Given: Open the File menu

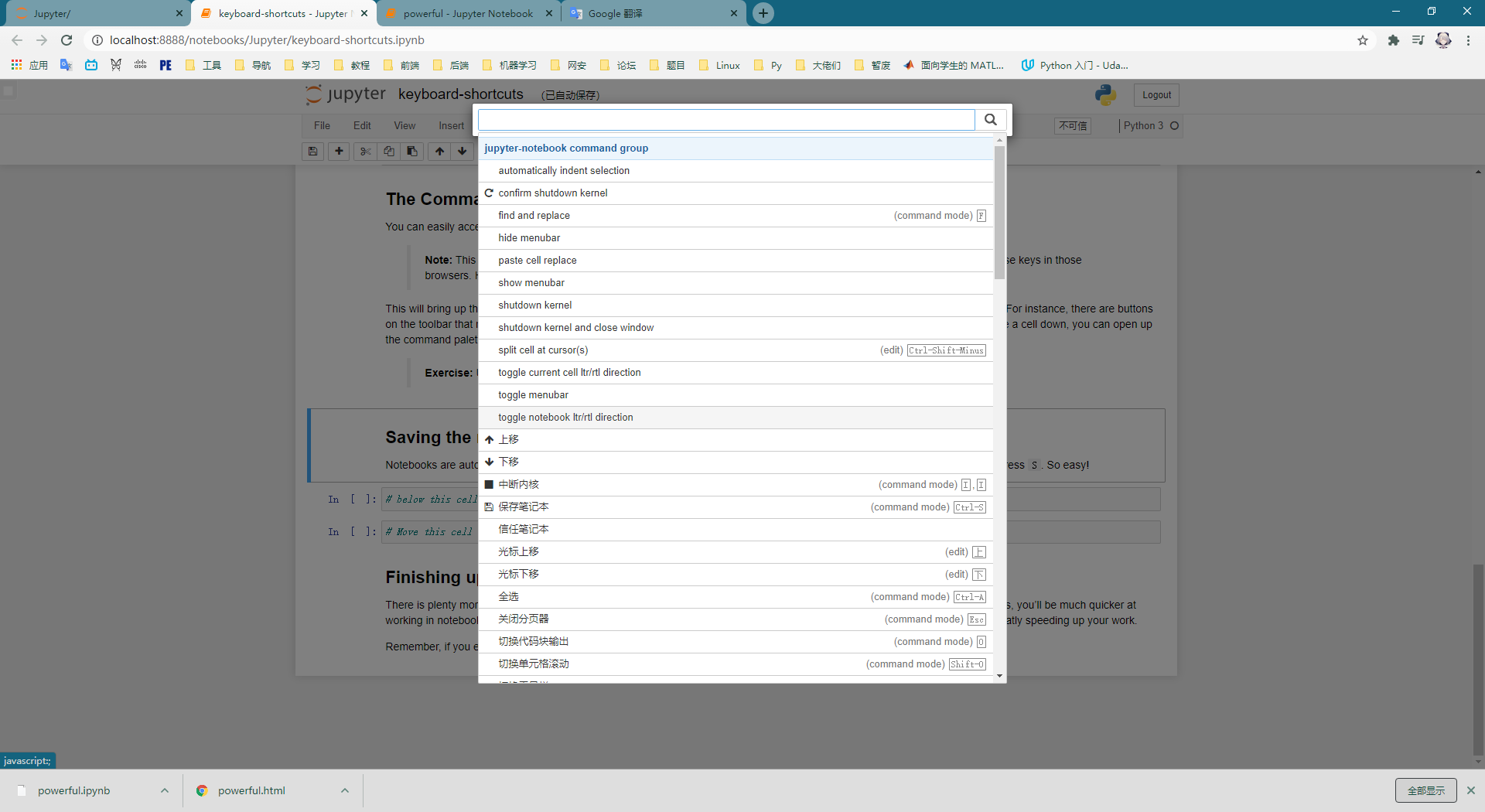Looking at the screenshot, I should pyautogui.click(x=322, y=126).
